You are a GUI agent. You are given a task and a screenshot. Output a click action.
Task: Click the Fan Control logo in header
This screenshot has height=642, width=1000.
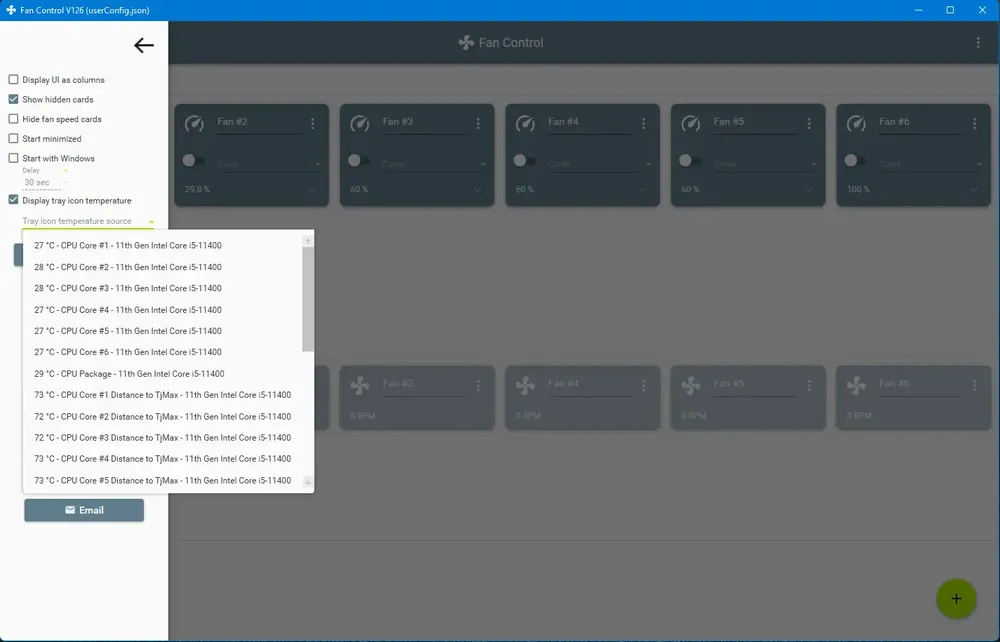pos(466,43)
